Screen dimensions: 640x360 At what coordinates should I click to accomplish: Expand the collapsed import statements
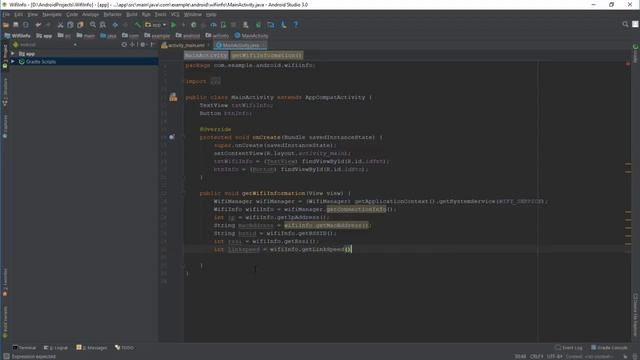tap(216, 81)
